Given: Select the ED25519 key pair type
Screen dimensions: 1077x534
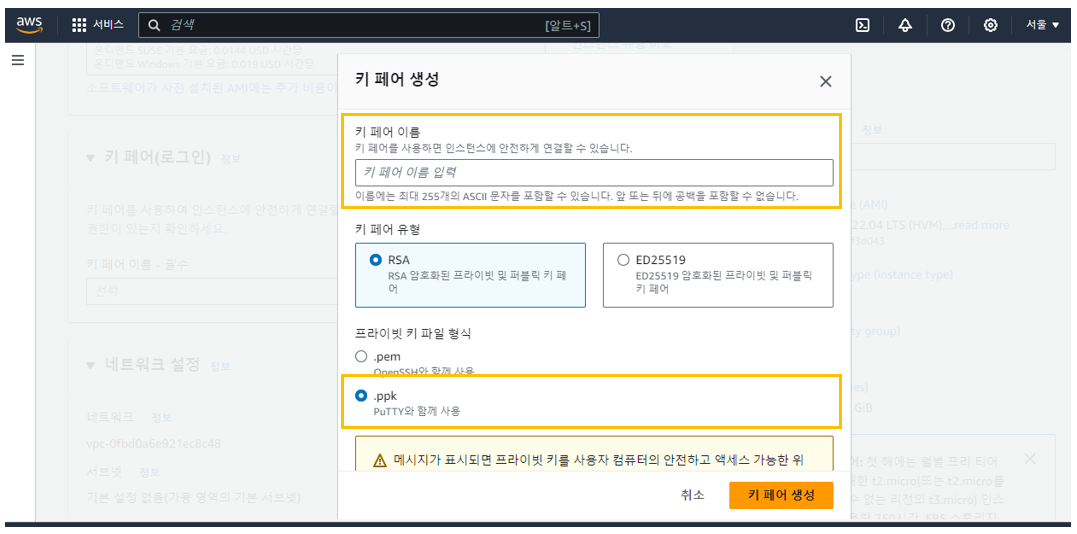Looking at the screenshot, I should pos(718,275).
